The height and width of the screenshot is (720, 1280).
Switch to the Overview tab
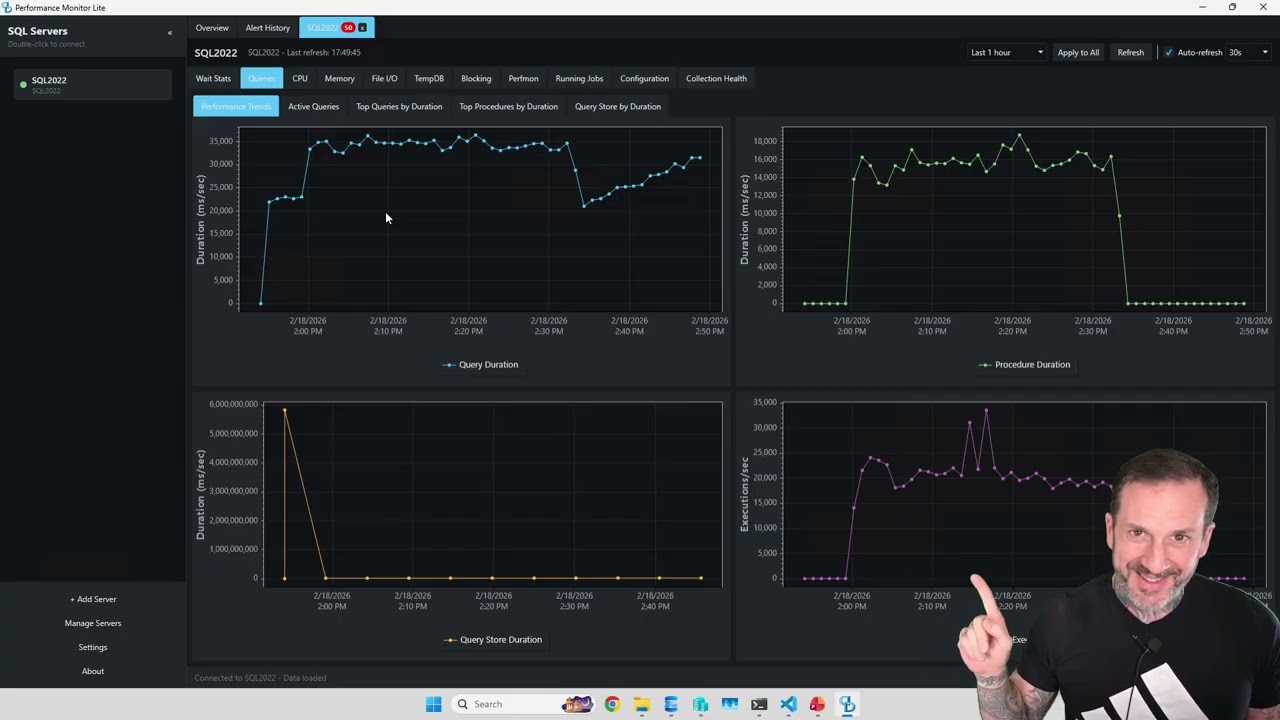coord(212,28)
